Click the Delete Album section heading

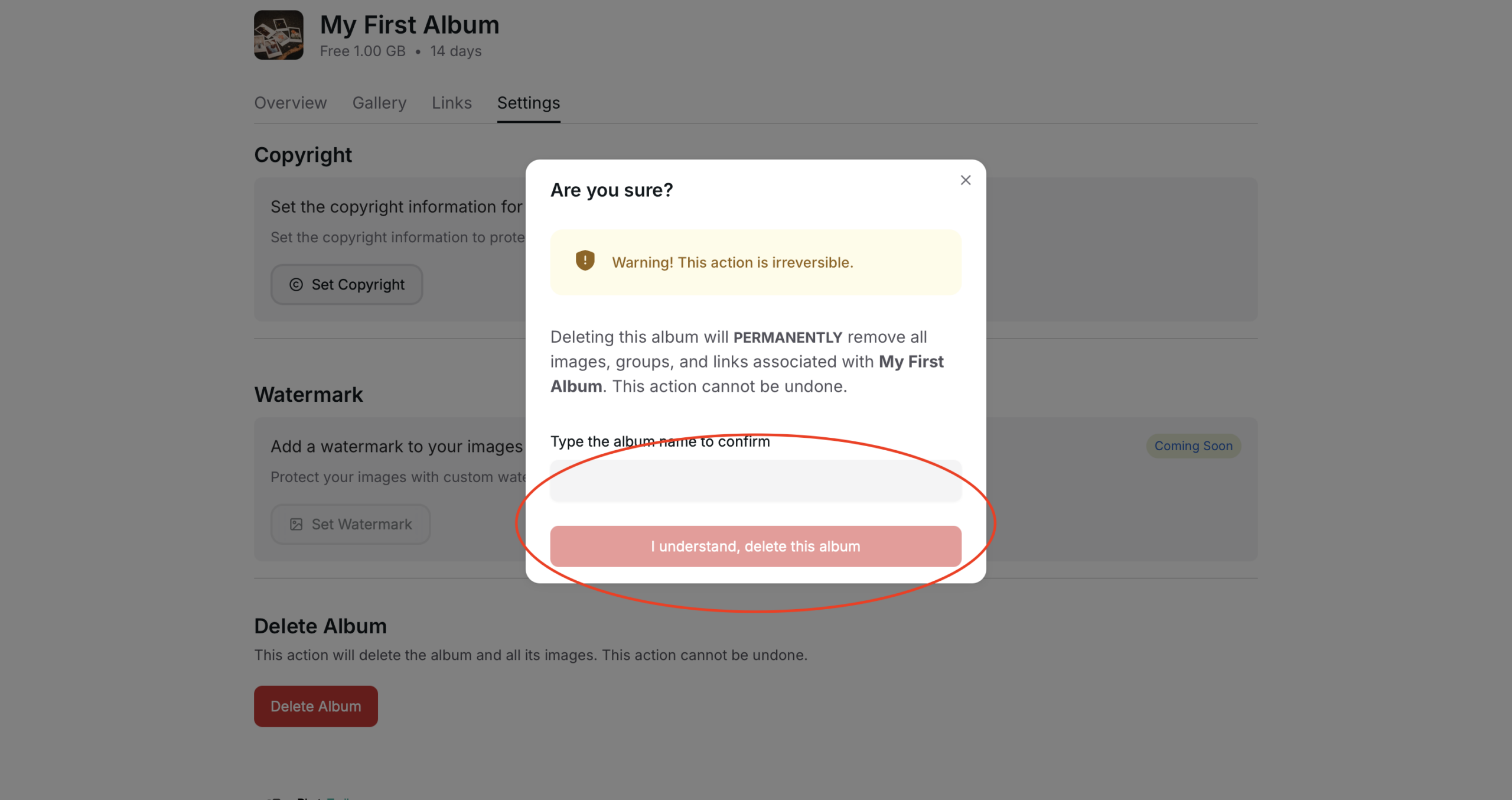(320, 626)
